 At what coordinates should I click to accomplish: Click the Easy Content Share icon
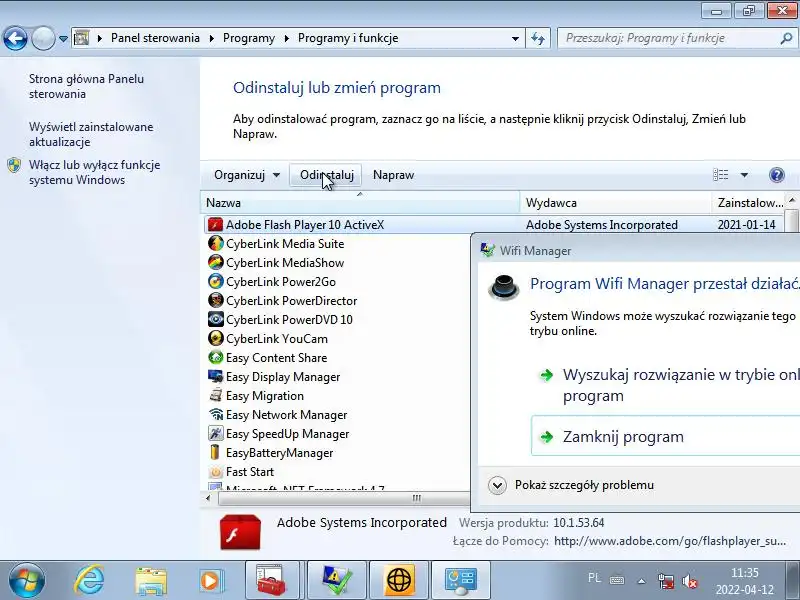[215, 357]
